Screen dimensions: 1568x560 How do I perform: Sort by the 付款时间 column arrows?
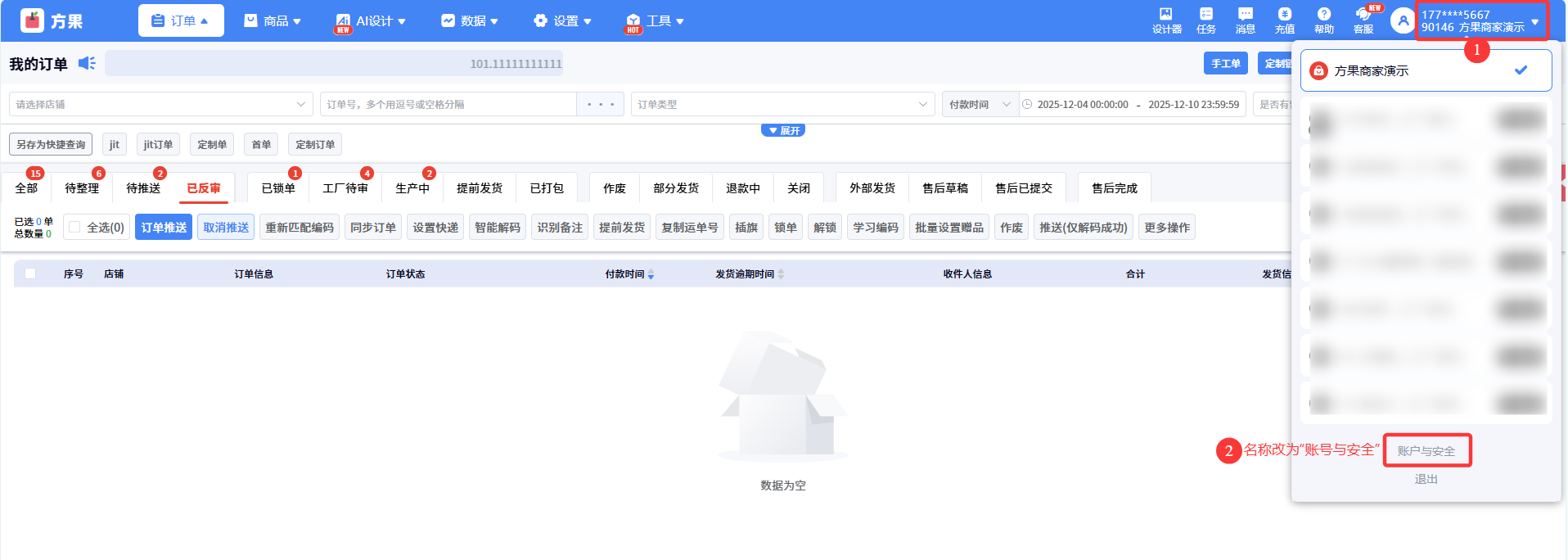point(651,274)
